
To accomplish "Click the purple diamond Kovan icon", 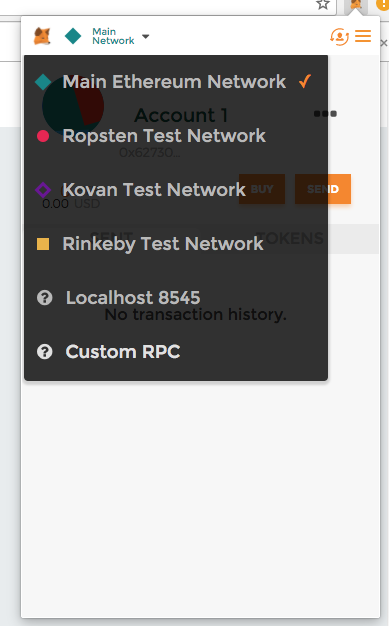I will pos(43,190).
